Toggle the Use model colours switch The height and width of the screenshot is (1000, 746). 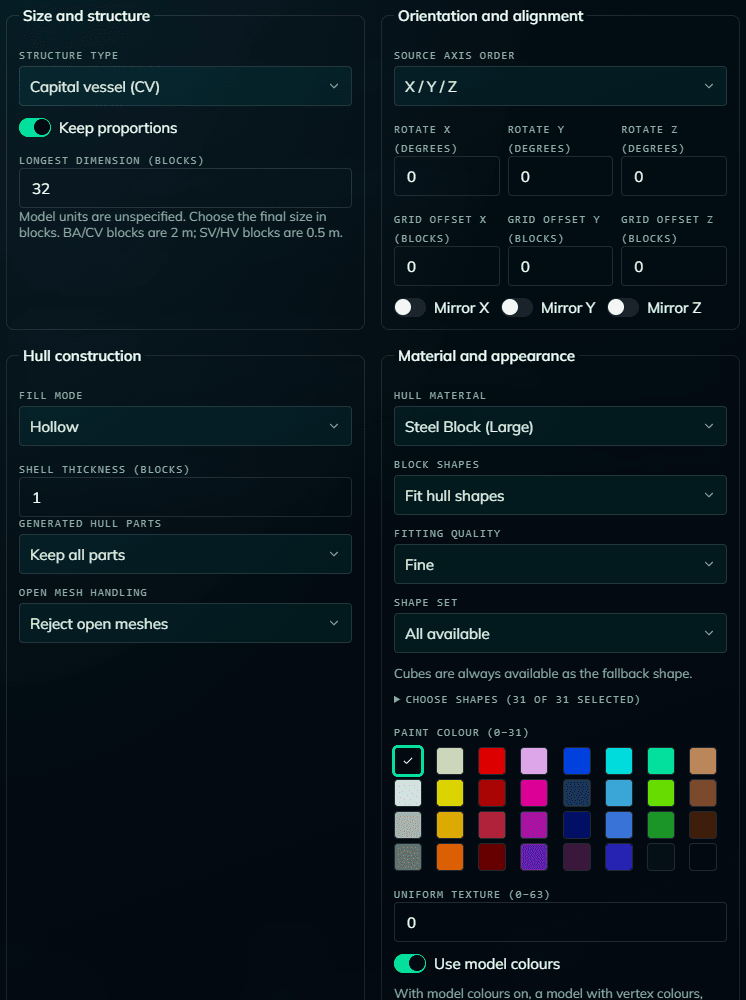click(410, 964)
